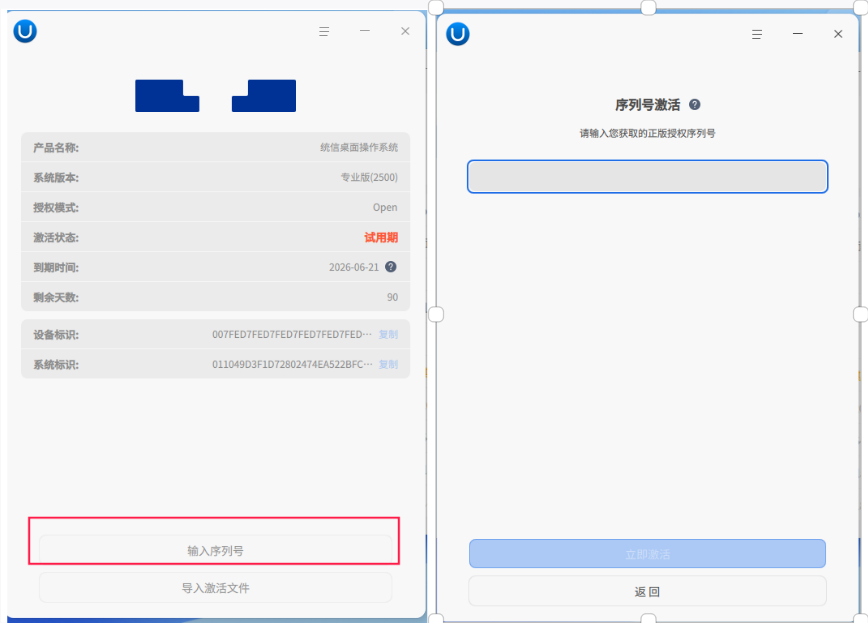This screenshot has width=868, height=623.
Task: Close the left authorization window
Action: (x=405, y=31)
